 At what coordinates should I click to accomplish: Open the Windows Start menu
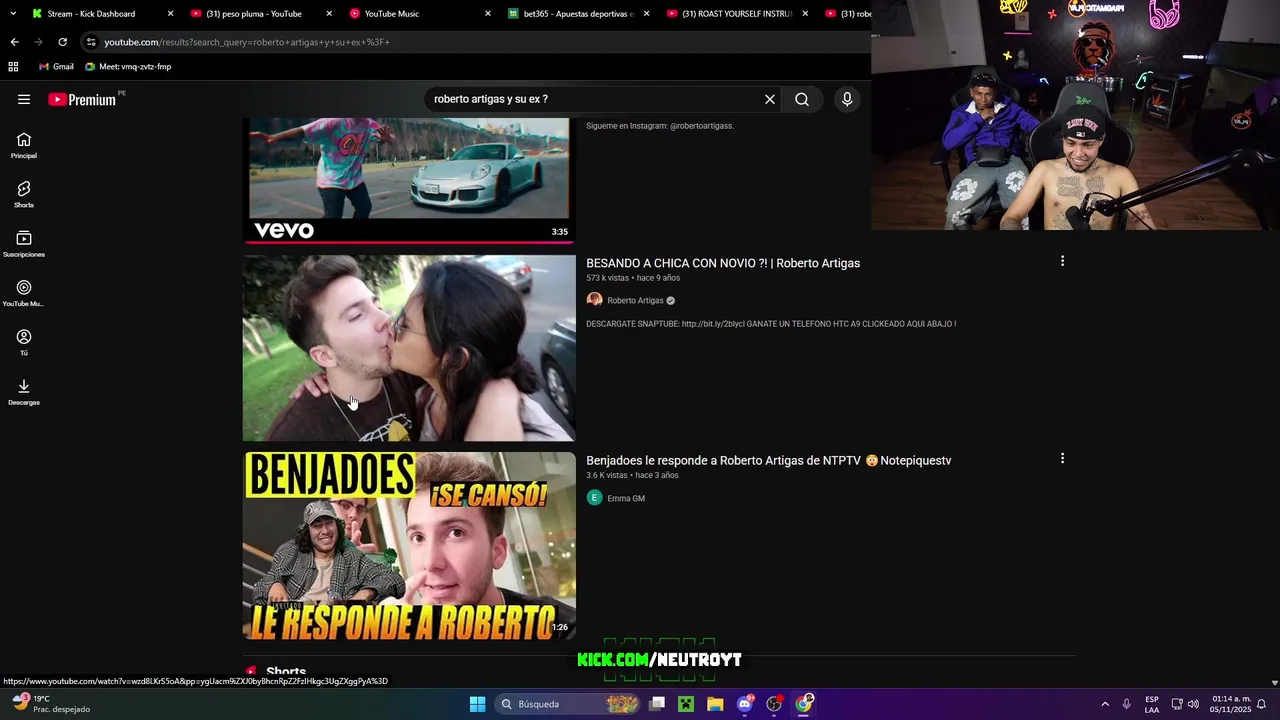477,704
